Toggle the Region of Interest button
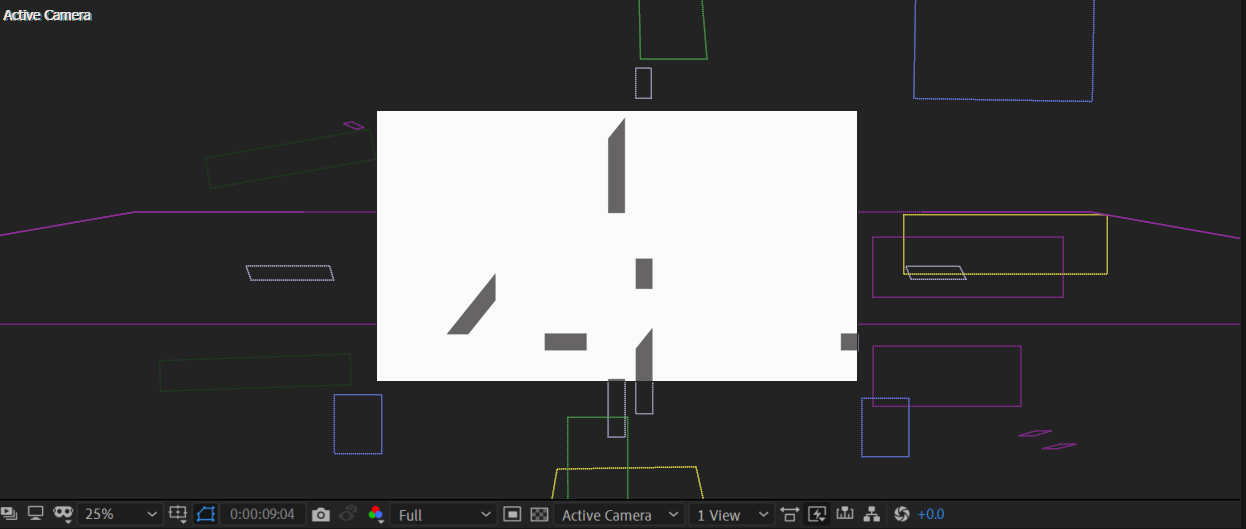This screenshot has width=1246, height=529. pyautogui.click(x=512, y=514)
